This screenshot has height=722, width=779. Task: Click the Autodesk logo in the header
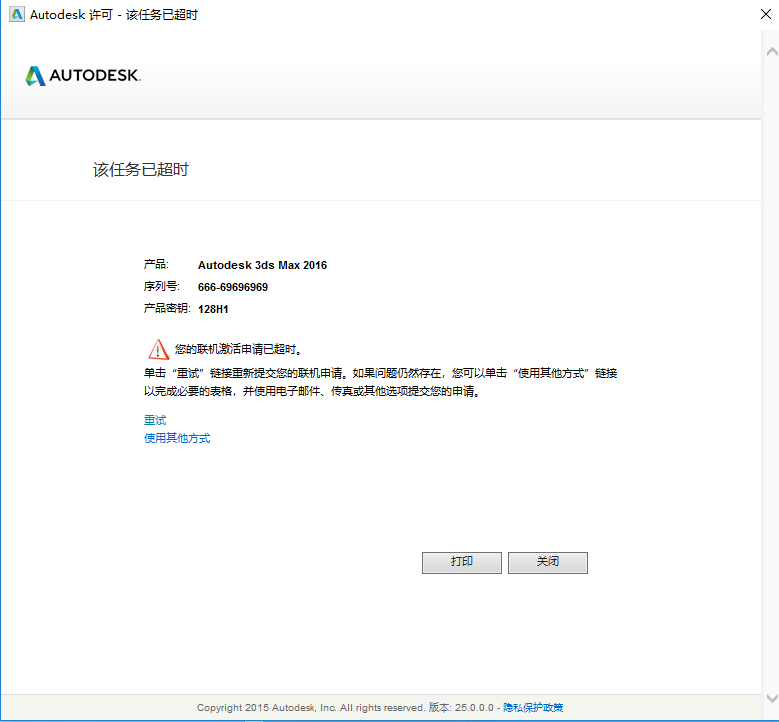(x=83, y=76)
